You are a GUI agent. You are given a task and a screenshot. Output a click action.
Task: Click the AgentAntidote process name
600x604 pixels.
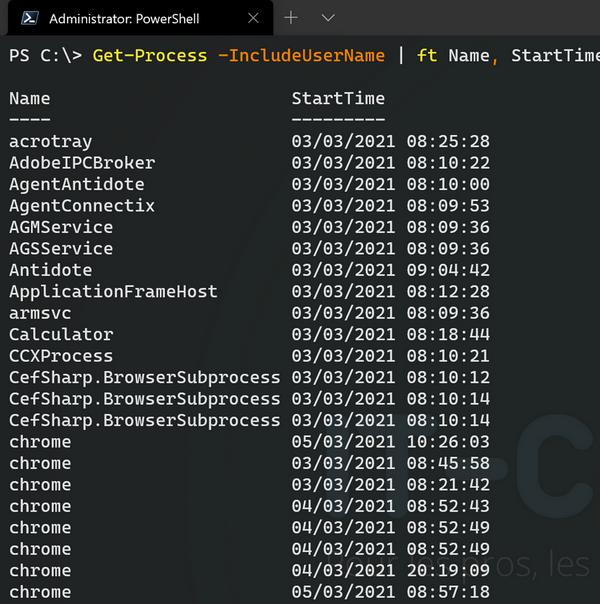[77, 185]
